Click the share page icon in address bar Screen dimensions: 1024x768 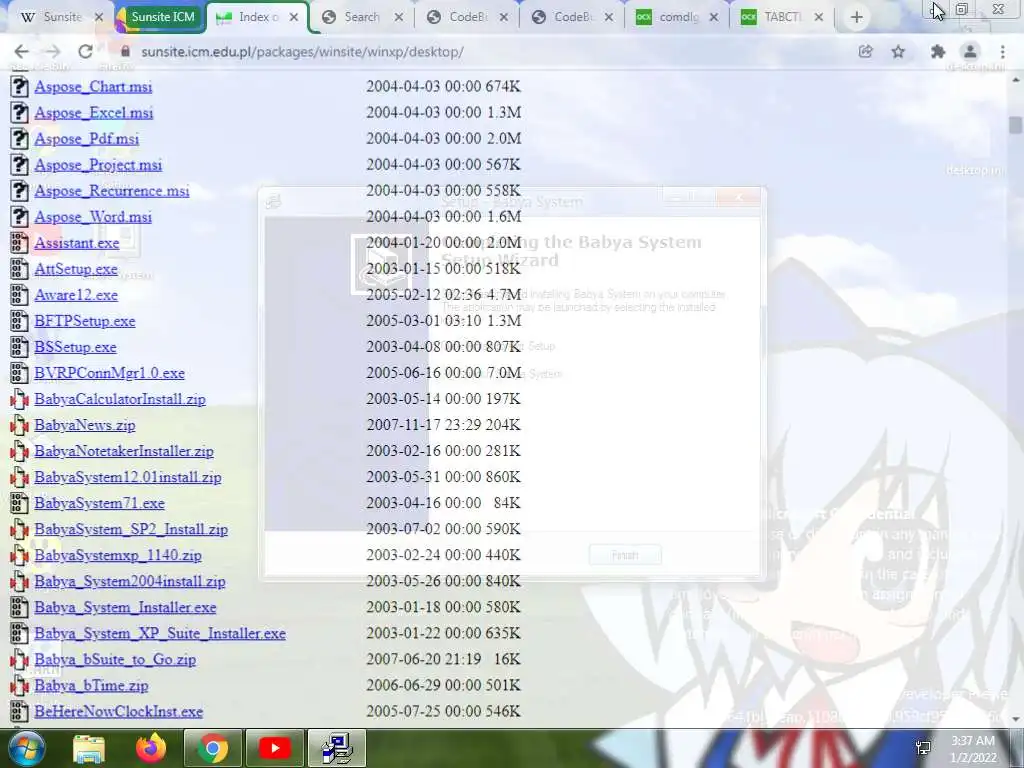[x=866, y=52]
